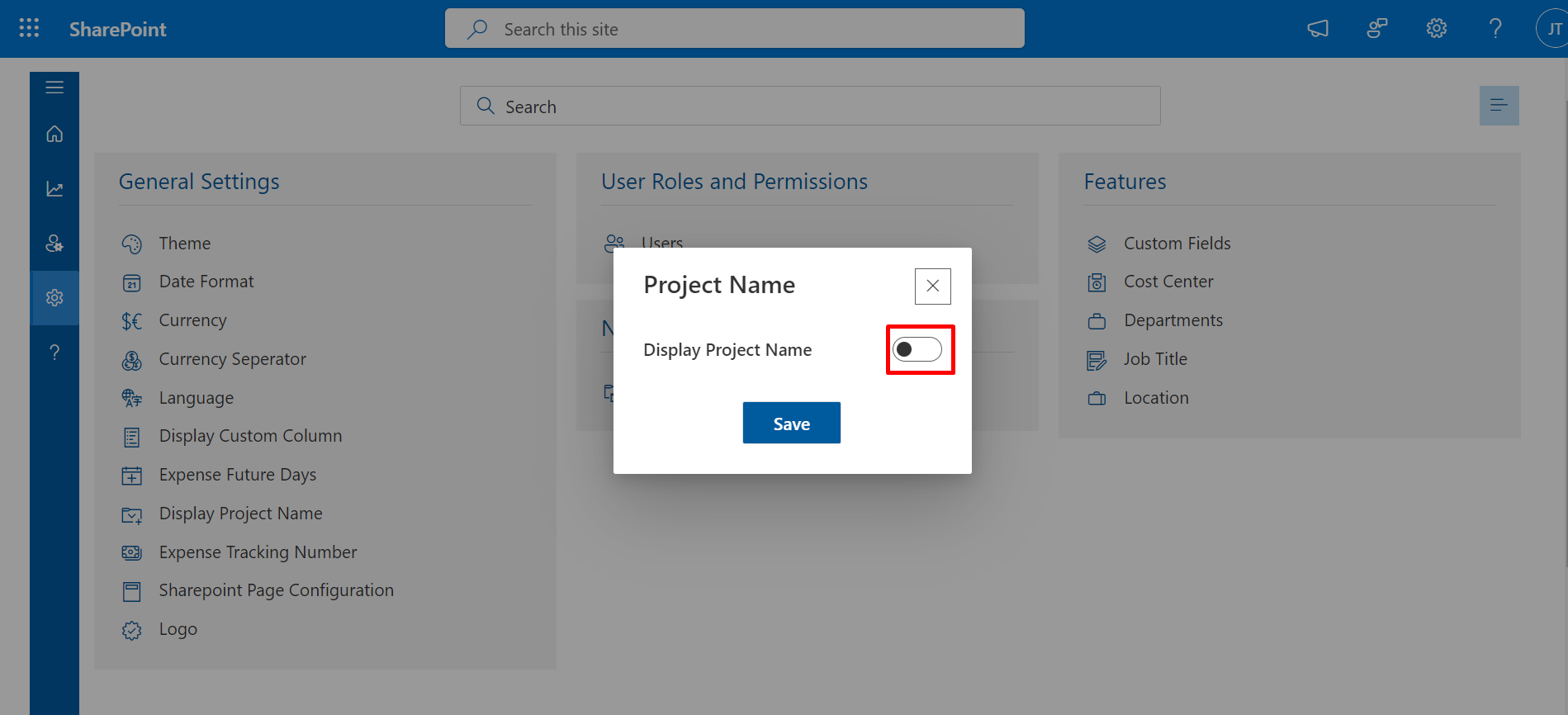Open the SharePoint app launcher grid
Image resolution: width=1568 pixels, height=715 pixels.
pyautogui.click(x=29, y=29)
